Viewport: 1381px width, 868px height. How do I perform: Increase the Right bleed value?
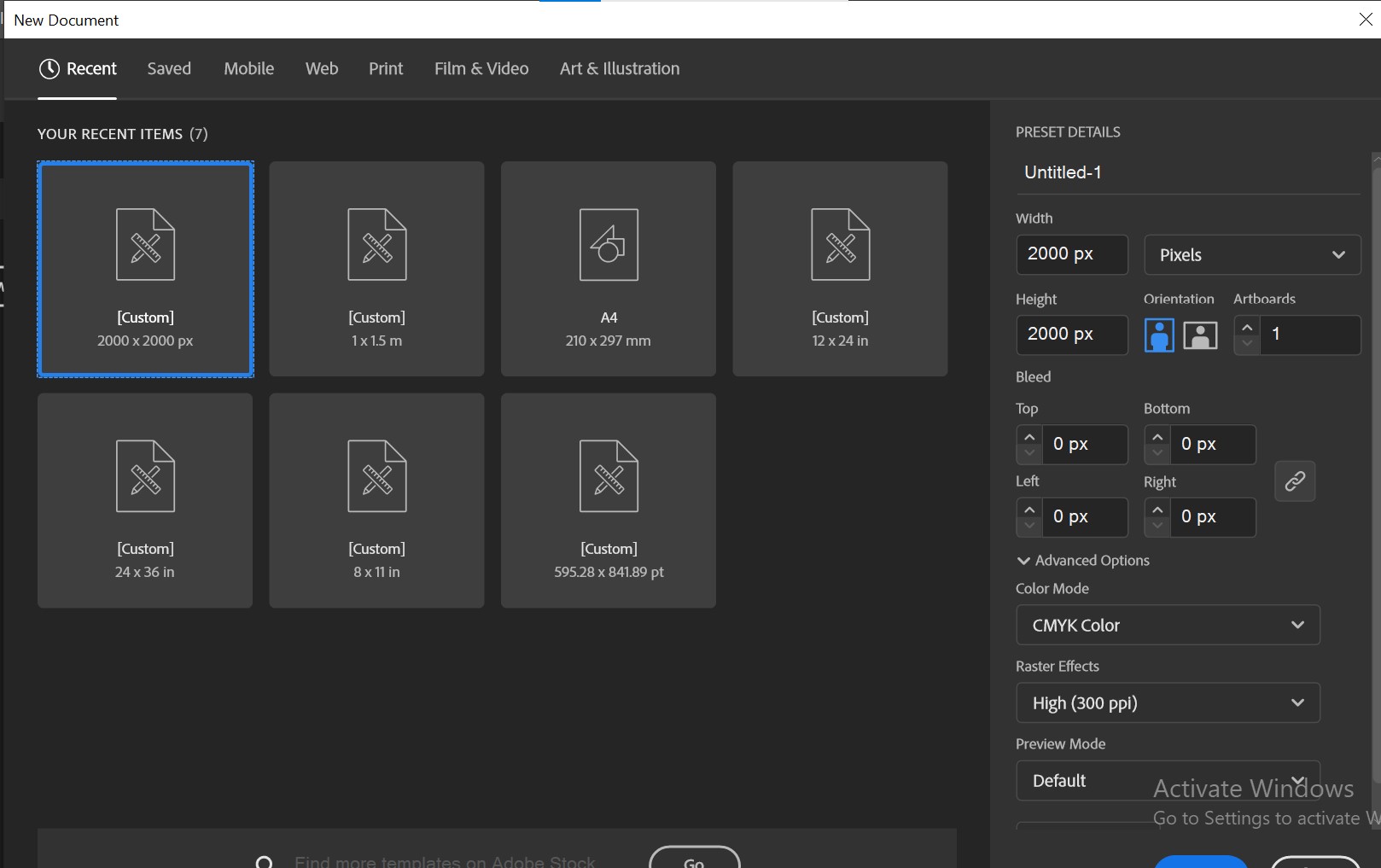point(1157,510)
